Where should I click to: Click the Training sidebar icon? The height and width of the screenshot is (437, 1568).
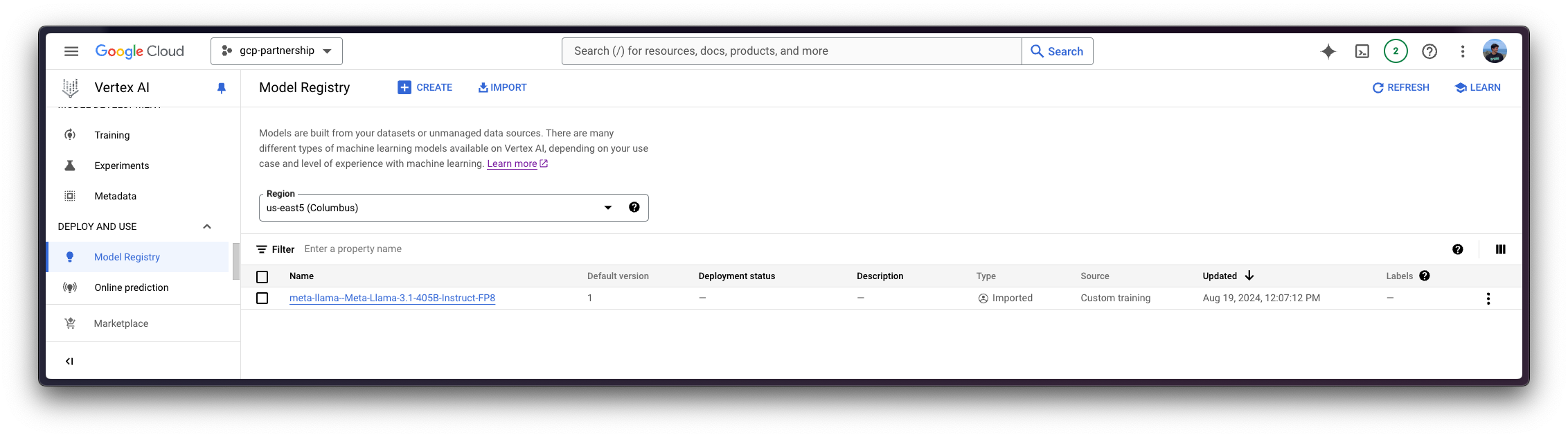[x=70, y=134]
